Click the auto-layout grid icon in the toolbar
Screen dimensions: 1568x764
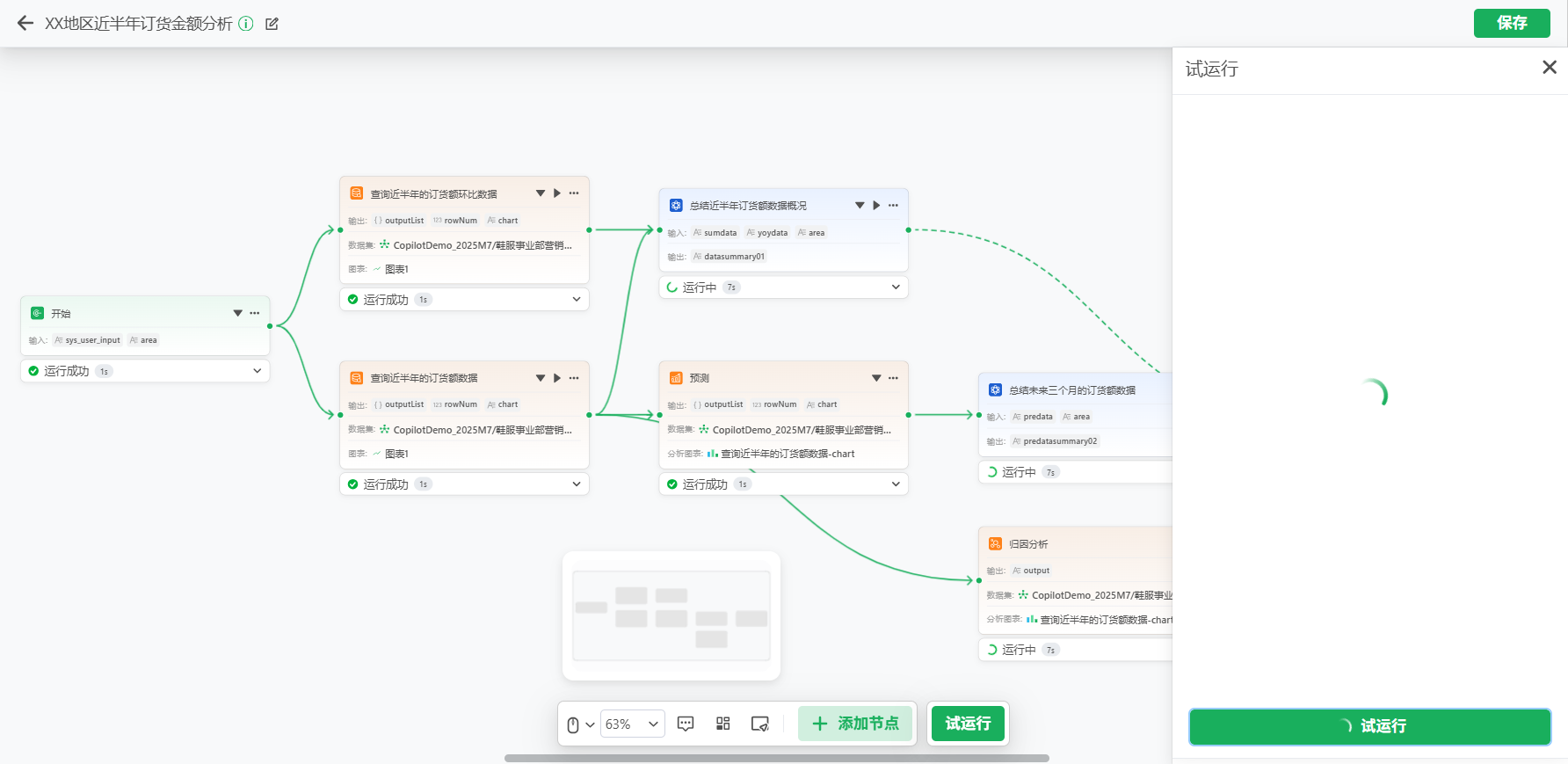click(x=722, y=724)
